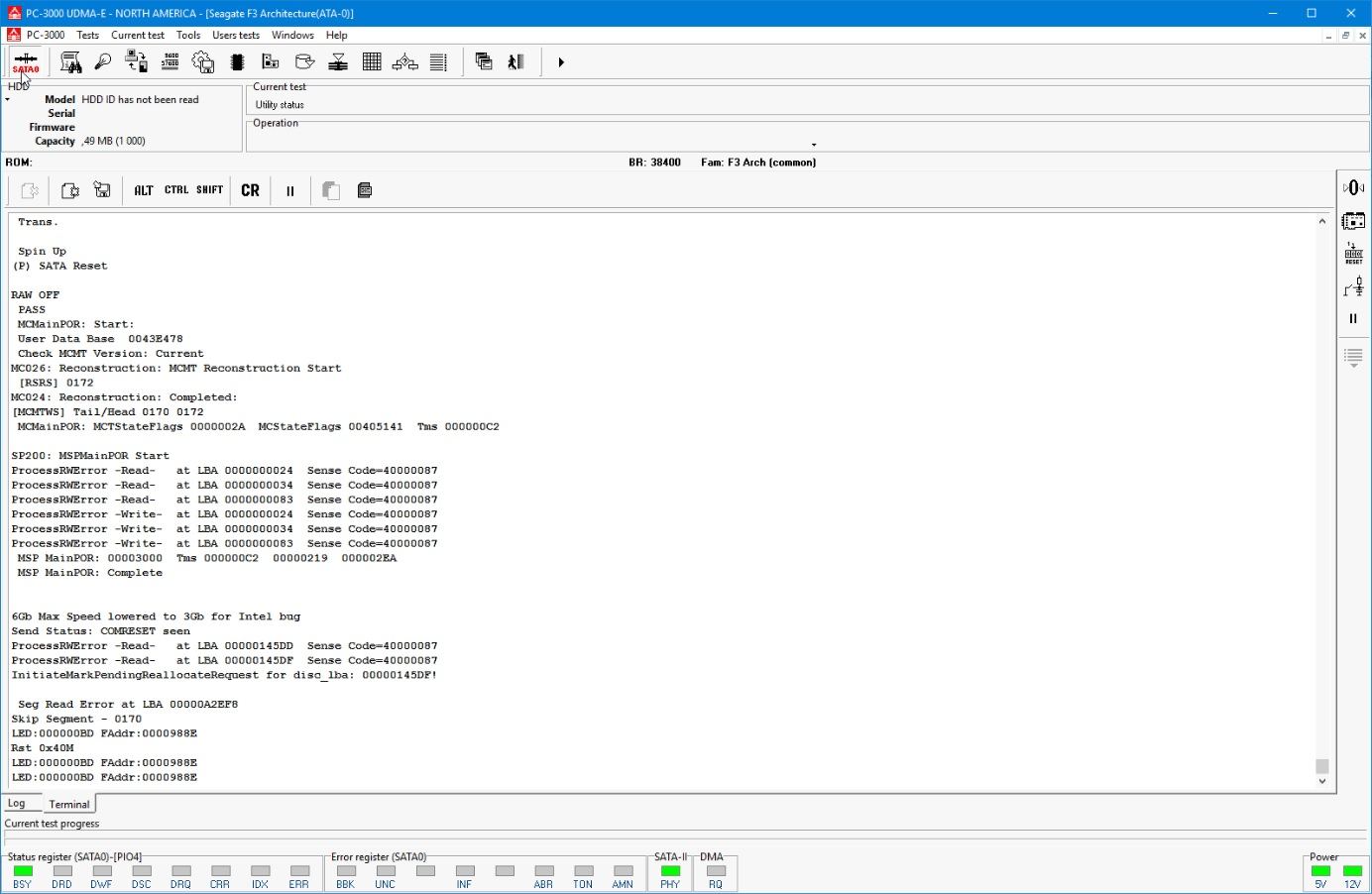Click the 'Rst 0x40M' terminal line
Screen dimensions: 1372x894
(43, 748)
